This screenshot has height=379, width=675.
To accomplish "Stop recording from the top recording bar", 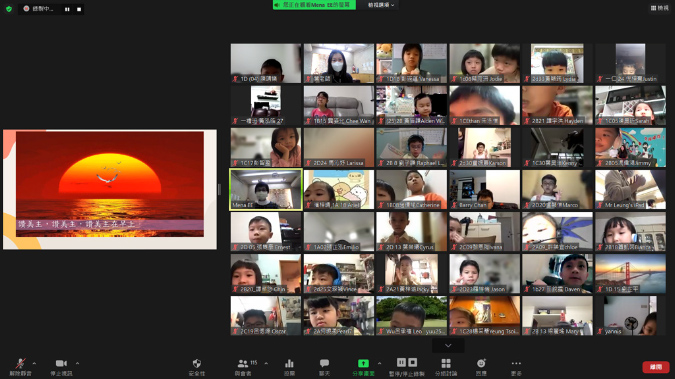I will (x=79, y=9).
